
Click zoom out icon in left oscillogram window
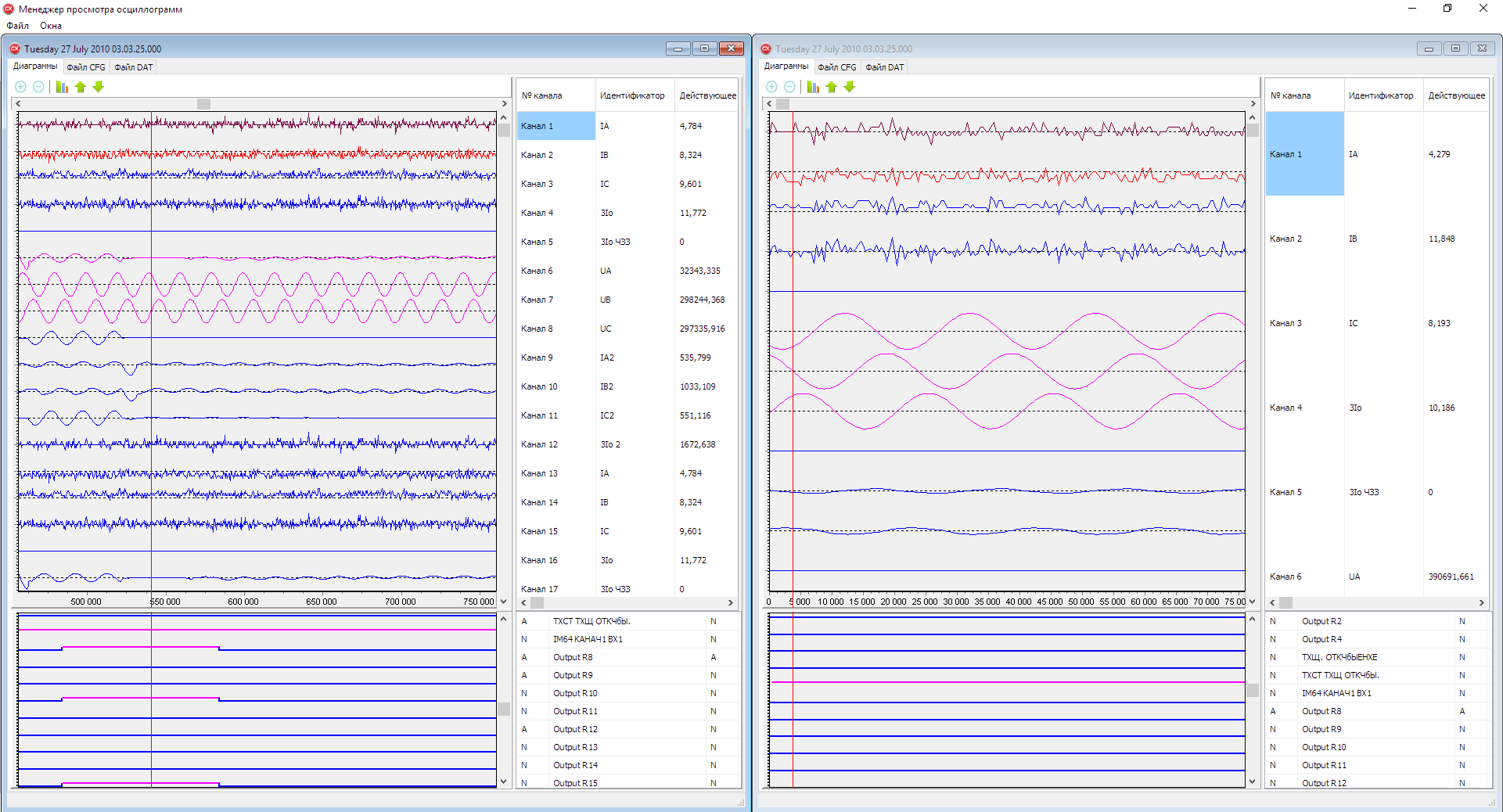point(38,87)
